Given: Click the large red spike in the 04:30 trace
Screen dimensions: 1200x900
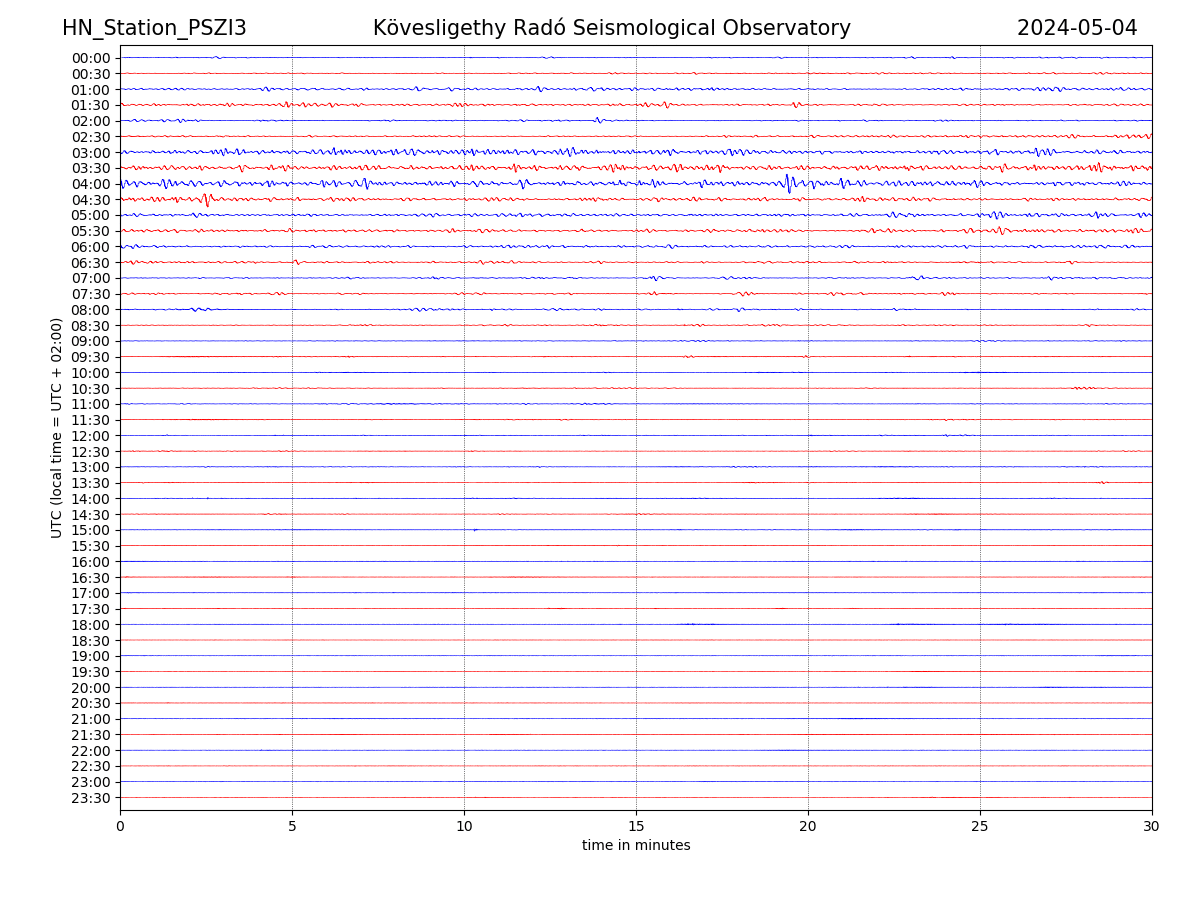Looking at the screenshot, I should (x=207, y=200).
